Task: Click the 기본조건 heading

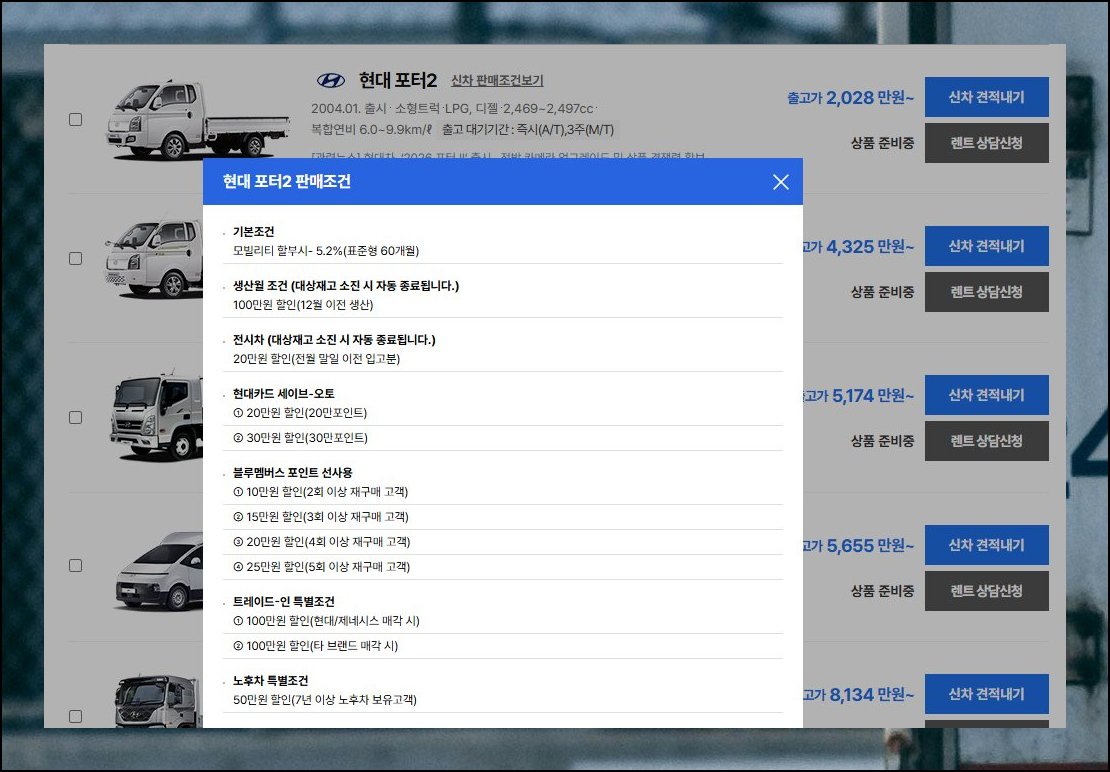Action: click(x=253, y=232)
